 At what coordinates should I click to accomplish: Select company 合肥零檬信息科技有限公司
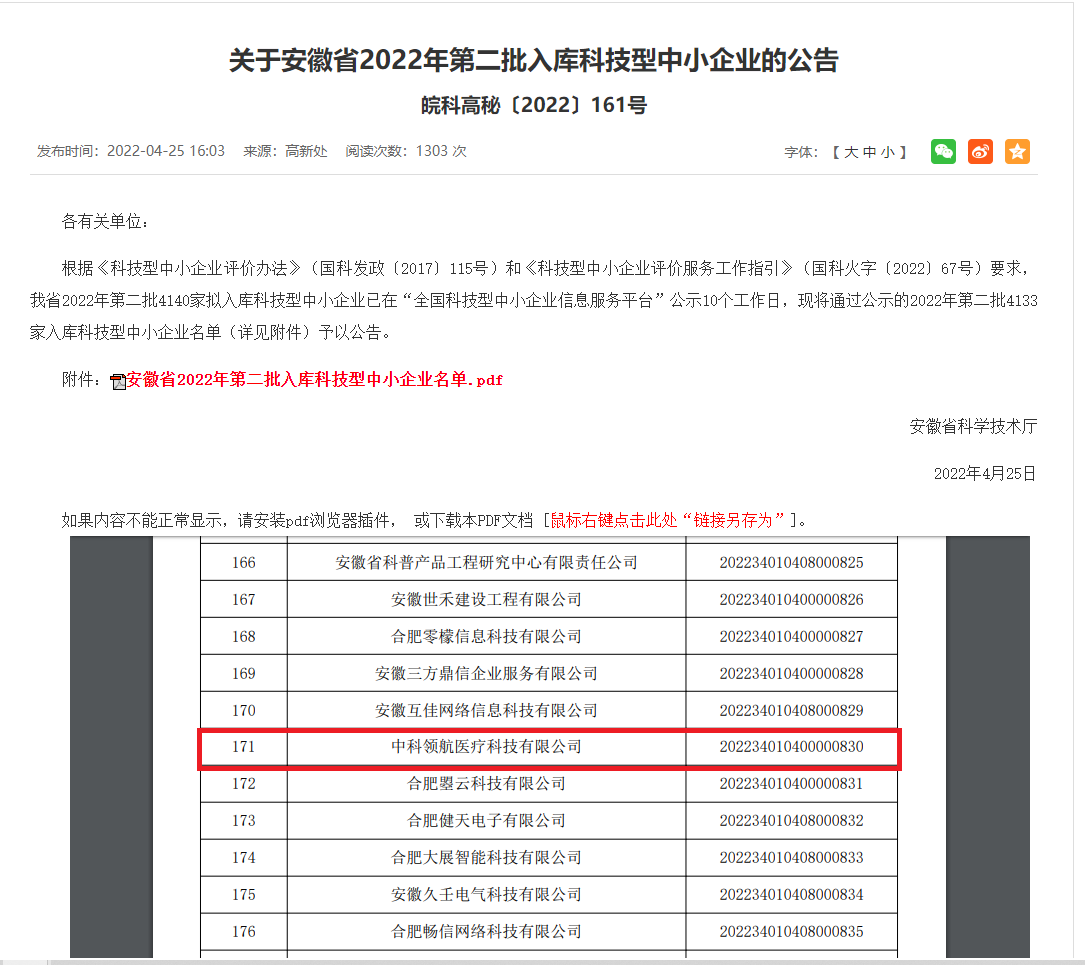[x=486, y=636]
